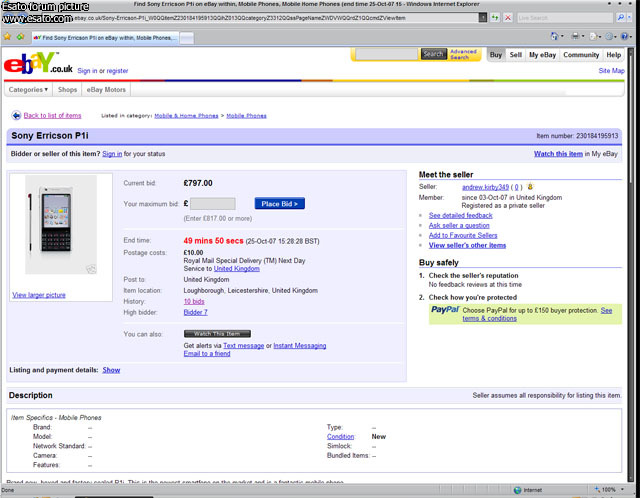Viewport: 640px width, 498px height.
Task: Click the eBay.co.uk logo
Action: (x=38, y=63)
